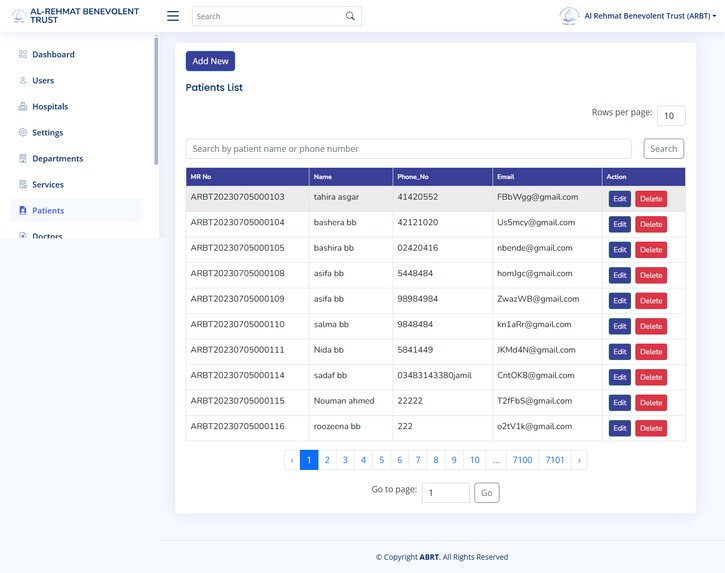
Task: Edit record ARBT20230705000108
Action: [620, 275]
